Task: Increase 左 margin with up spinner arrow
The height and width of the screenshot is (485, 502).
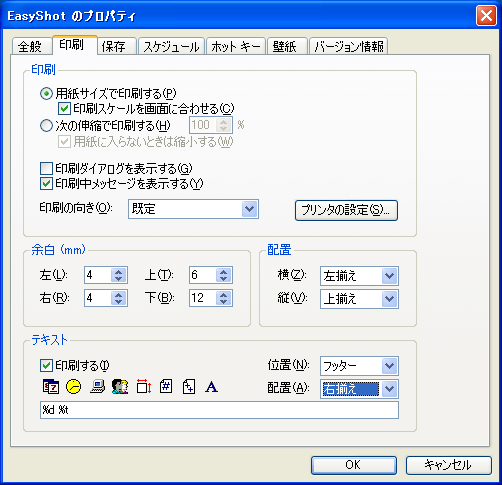Action: point(119,271)
